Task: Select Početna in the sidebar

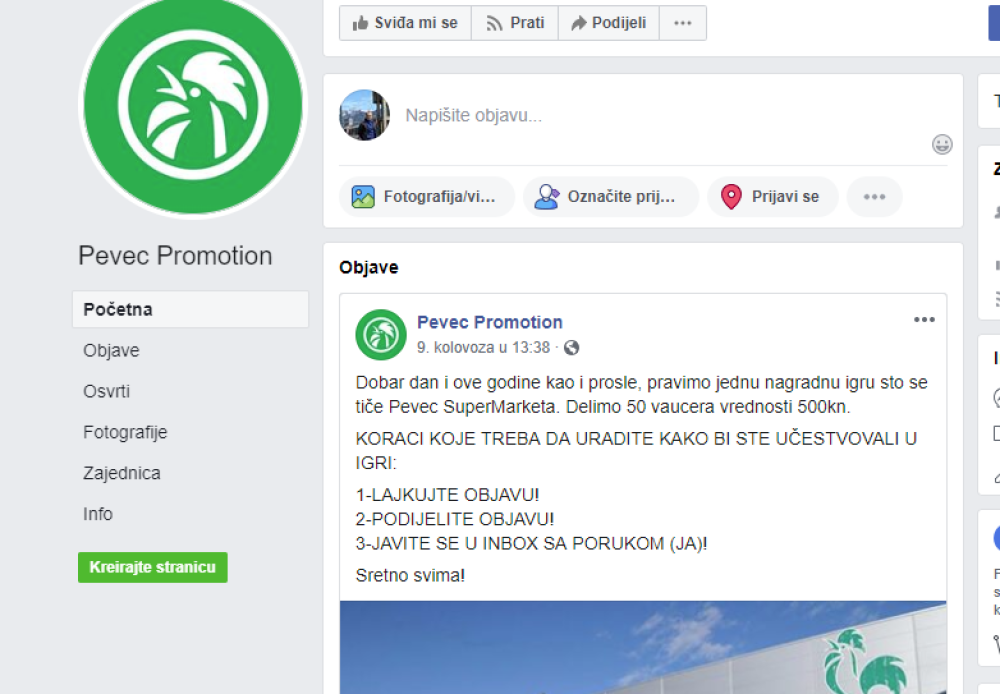Action: pyautogui.click(x=190, y=309)
